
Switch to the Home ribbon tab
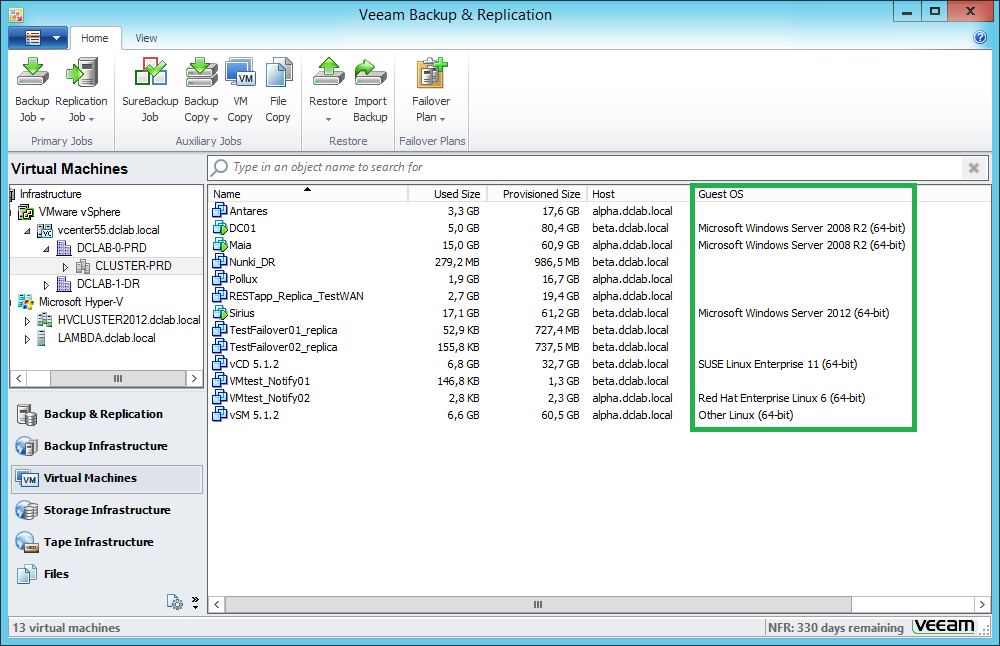point(94,38)
